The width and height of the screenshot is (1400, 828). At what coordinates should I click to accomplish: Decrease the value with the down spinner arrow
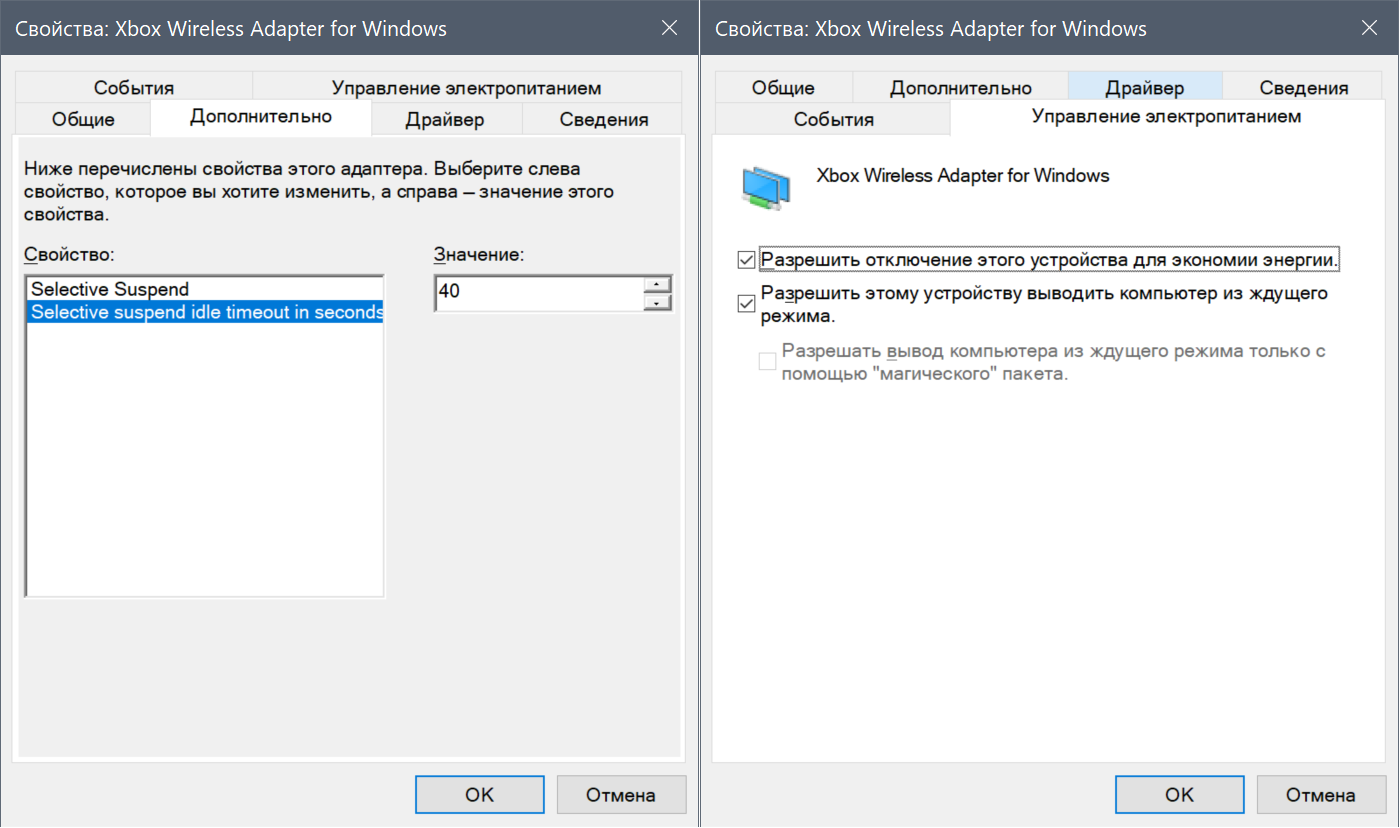pos(657,302)
